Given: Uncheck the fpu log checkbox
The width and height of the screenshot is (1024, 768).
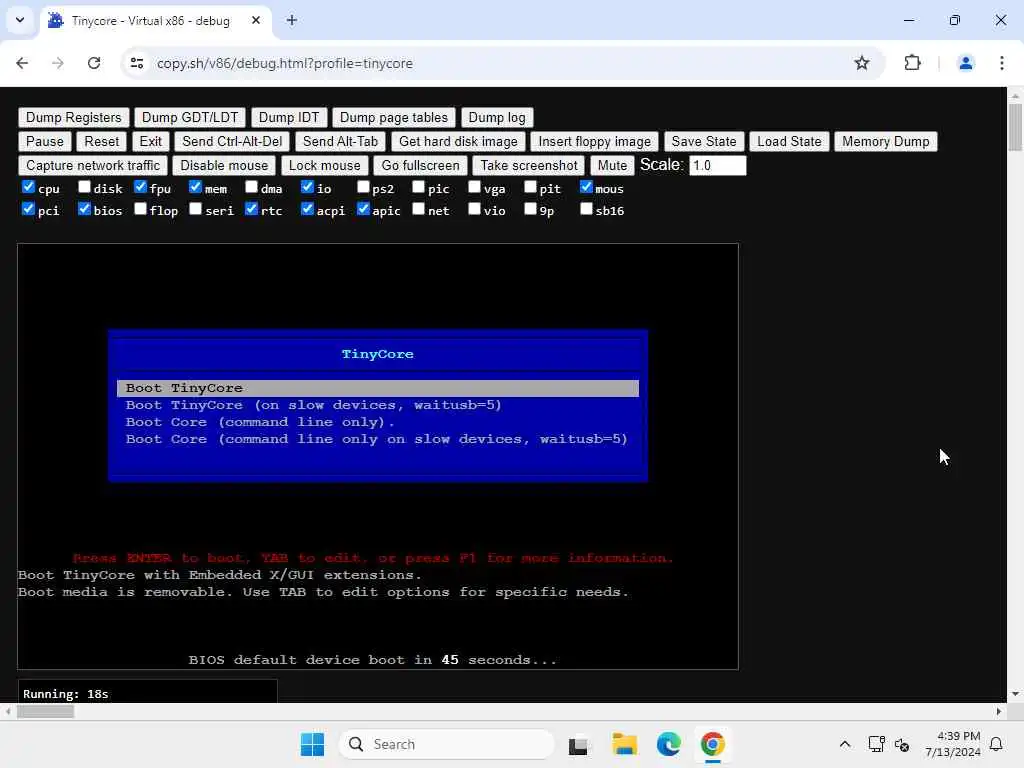Looking at the screenshot, I should click(x=140, y=187).
